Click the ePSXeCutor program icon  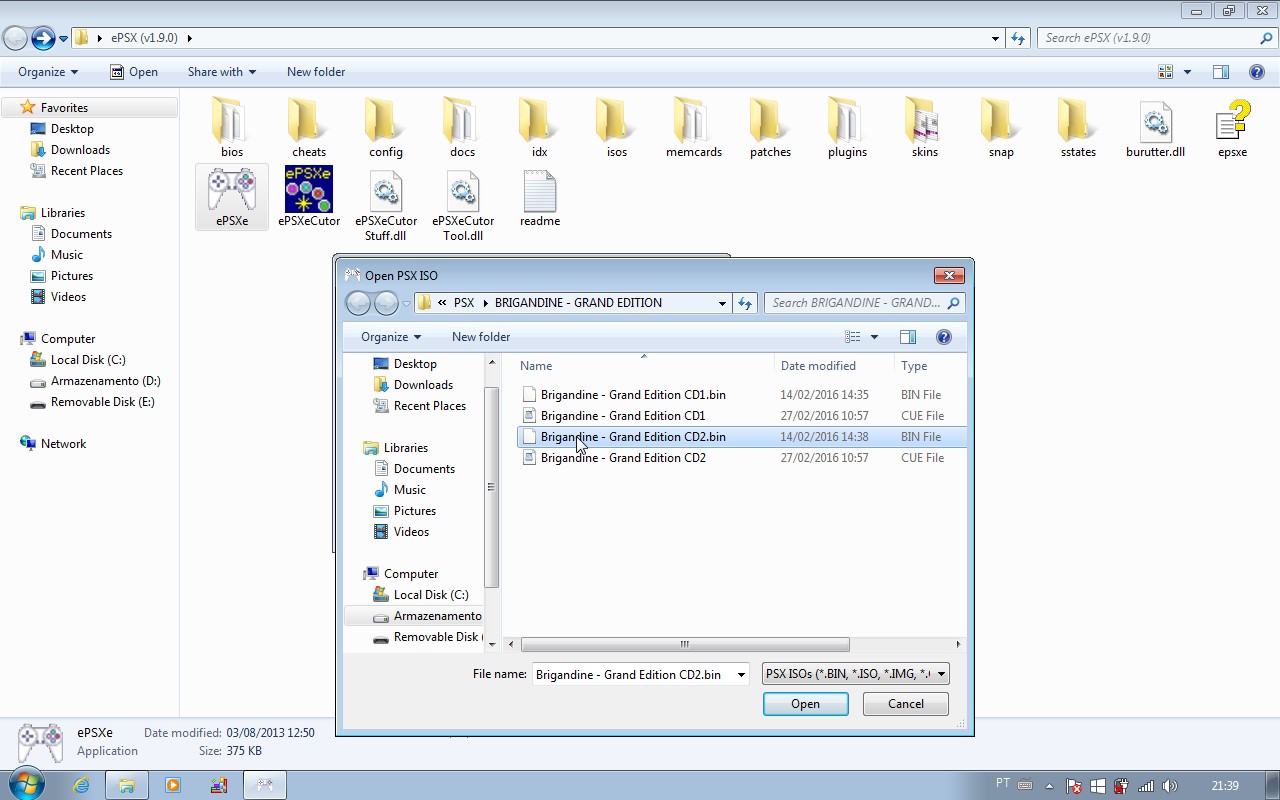[x=309, y=190]
